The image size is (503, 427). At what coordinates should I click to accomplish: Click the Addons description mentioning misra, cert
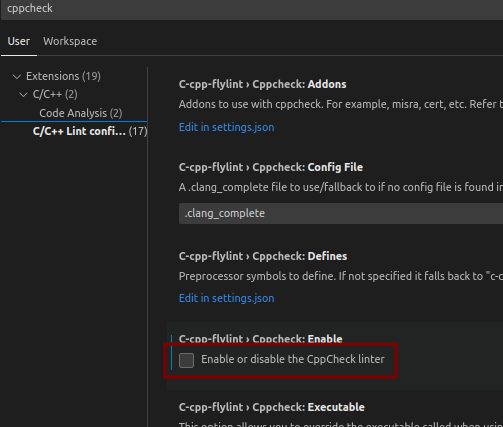coord(341,104)
